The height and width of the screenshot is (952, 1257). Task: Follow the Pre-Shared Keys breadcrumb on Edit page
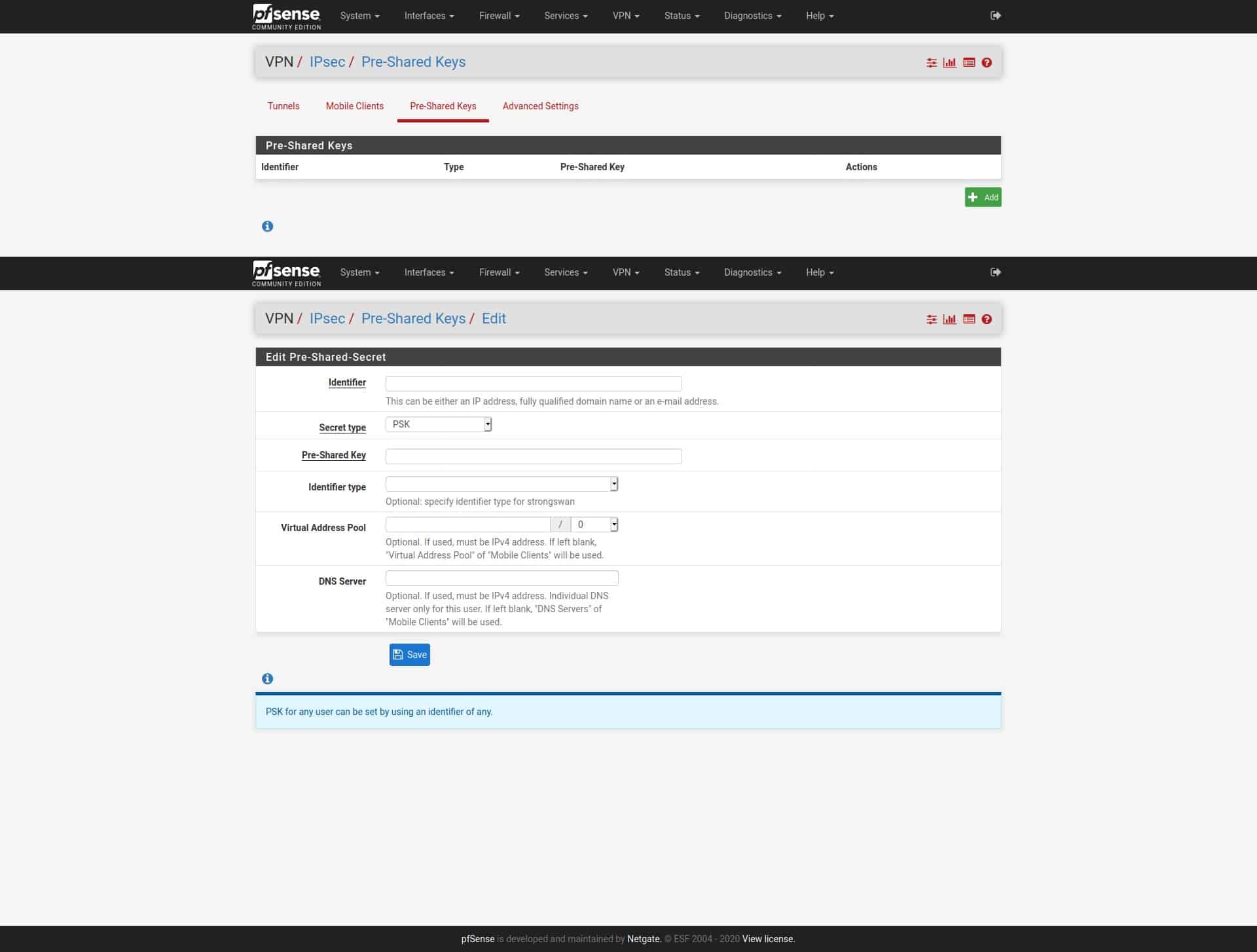point(414,318)
